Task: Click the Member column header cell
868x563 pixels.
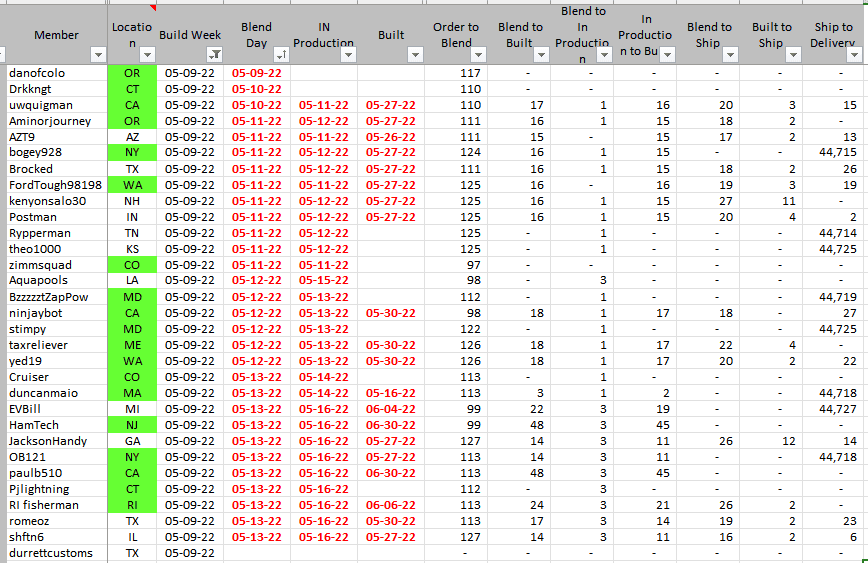Action: click(x=56, y=34)
